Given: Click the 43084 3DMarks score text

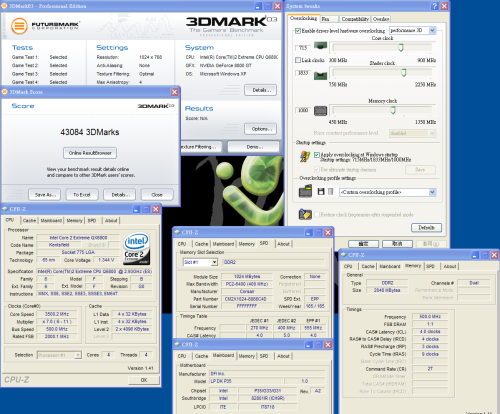Looking at the screenshot, I should [90, 132].
